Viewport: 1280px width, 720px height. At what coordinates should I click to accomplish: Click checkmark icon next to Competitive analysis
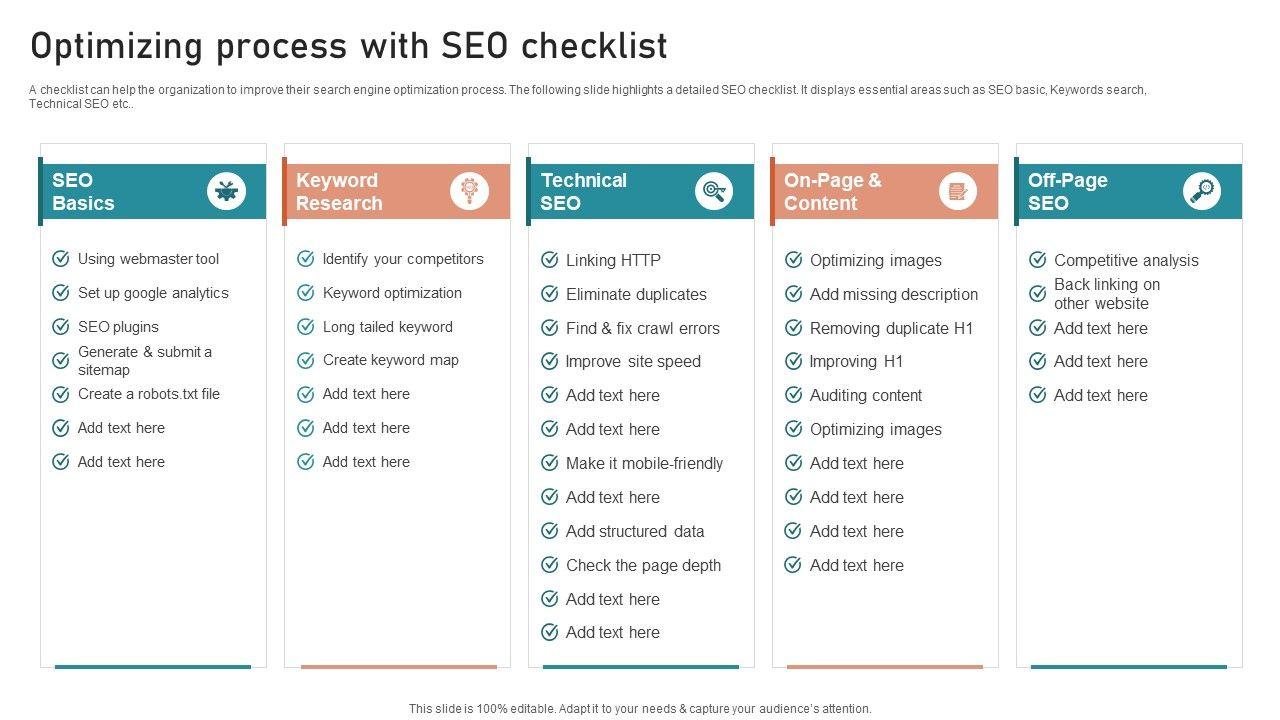pyautogui.click(x=1038, y=260)
